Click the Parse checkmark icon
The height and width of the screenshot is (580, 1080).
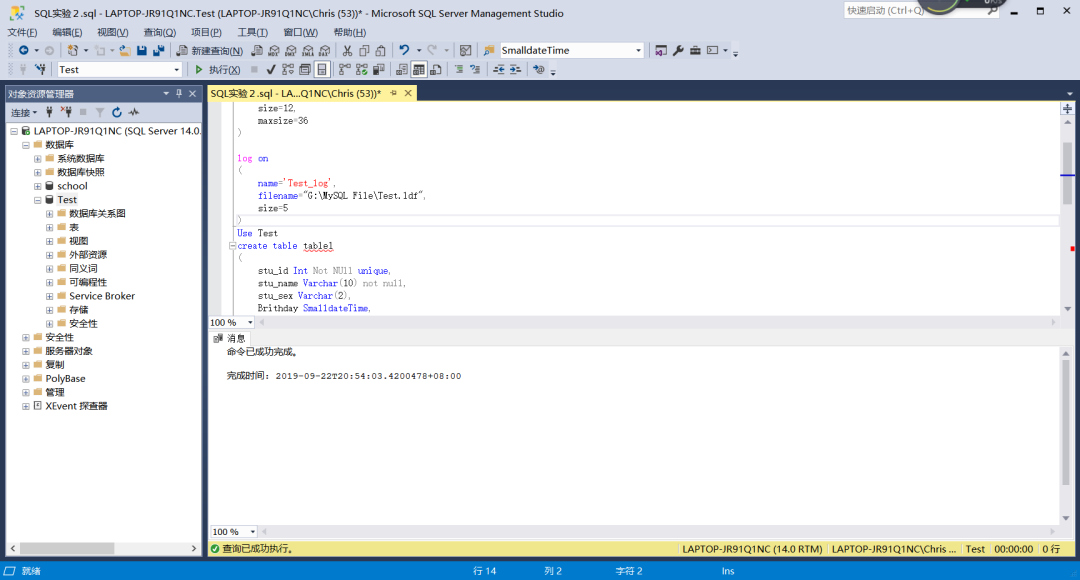pyautogui.click(x=271, y=70)
